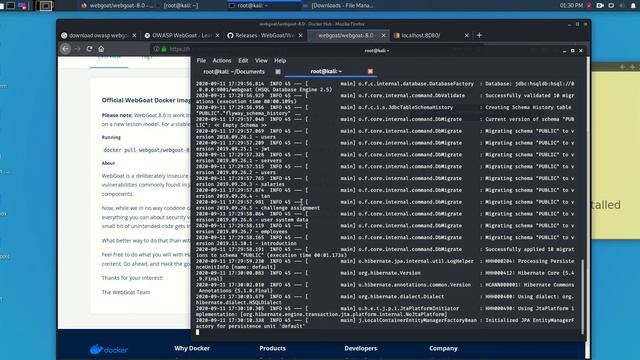The width and height of the screenshot is (640, 360).
Task: Launch terminal from top panel launcher
Action: pyautogui.click(x=11, y=6)
